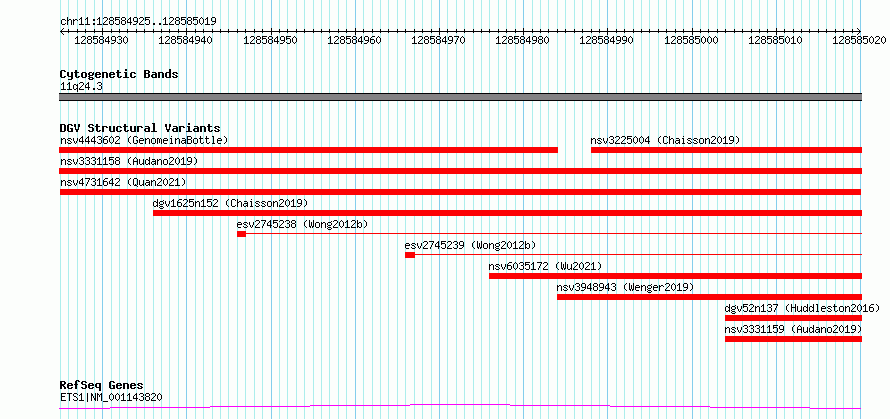Click the DGV Structural Variants track title
This screenshot has height=419, width=890.
point(140,128)
